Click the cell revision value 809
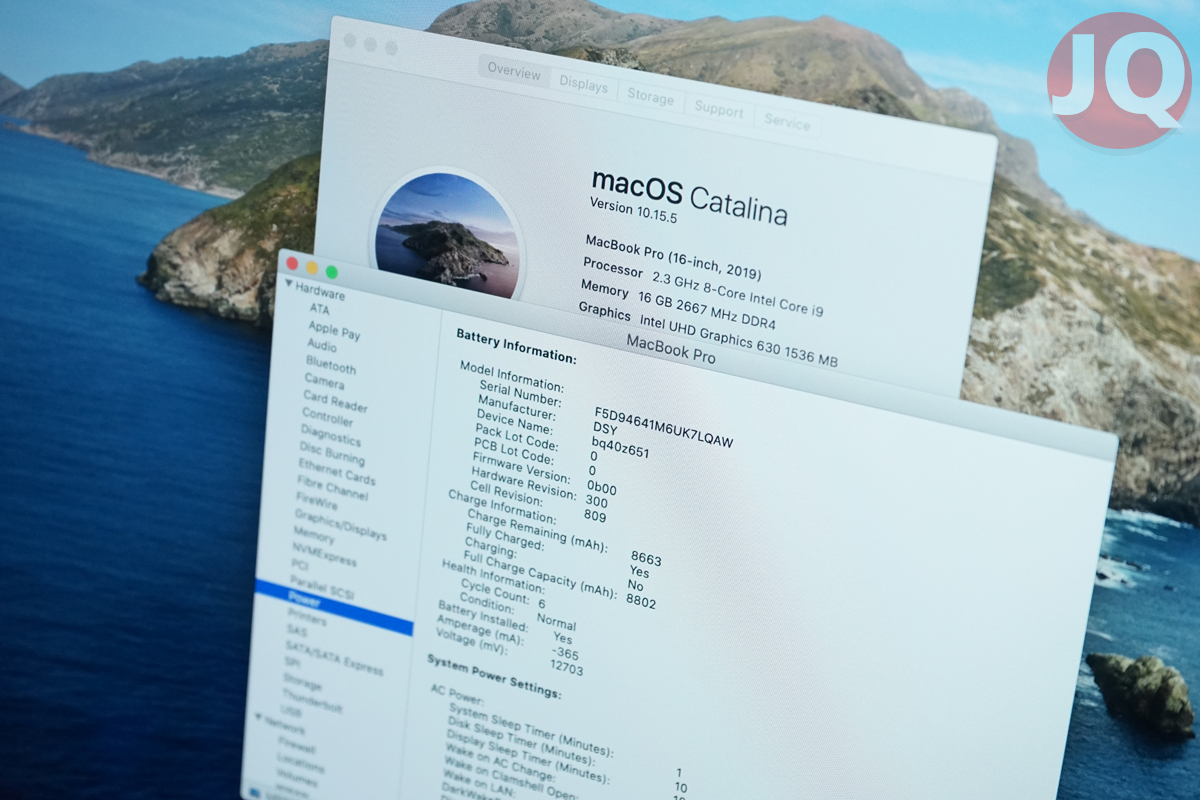This screenshot has width=1200, height=800. tap(595, 516)
